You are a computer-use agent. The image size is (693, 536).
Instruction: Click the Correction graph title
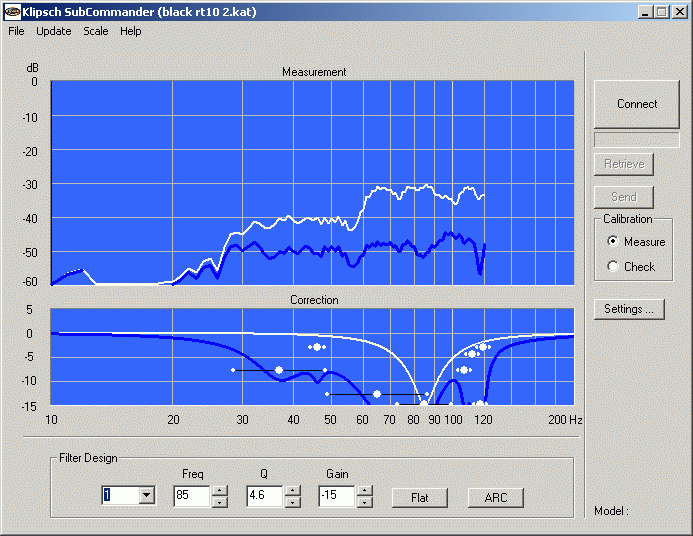[x=314, y=300]
